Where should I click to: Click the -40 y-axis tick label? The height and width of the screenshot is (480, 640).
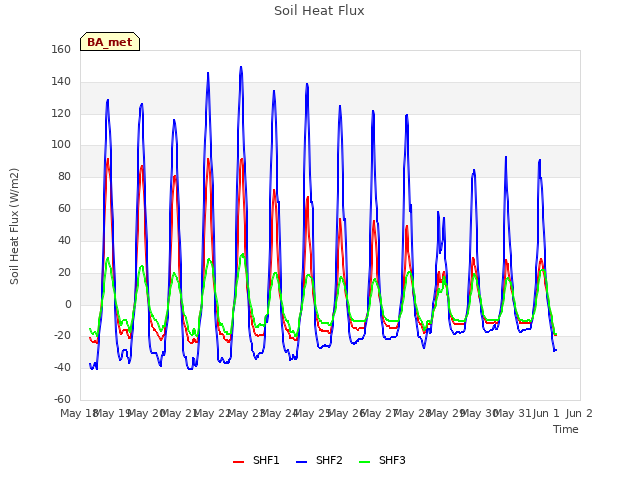(x=62, y=367)
